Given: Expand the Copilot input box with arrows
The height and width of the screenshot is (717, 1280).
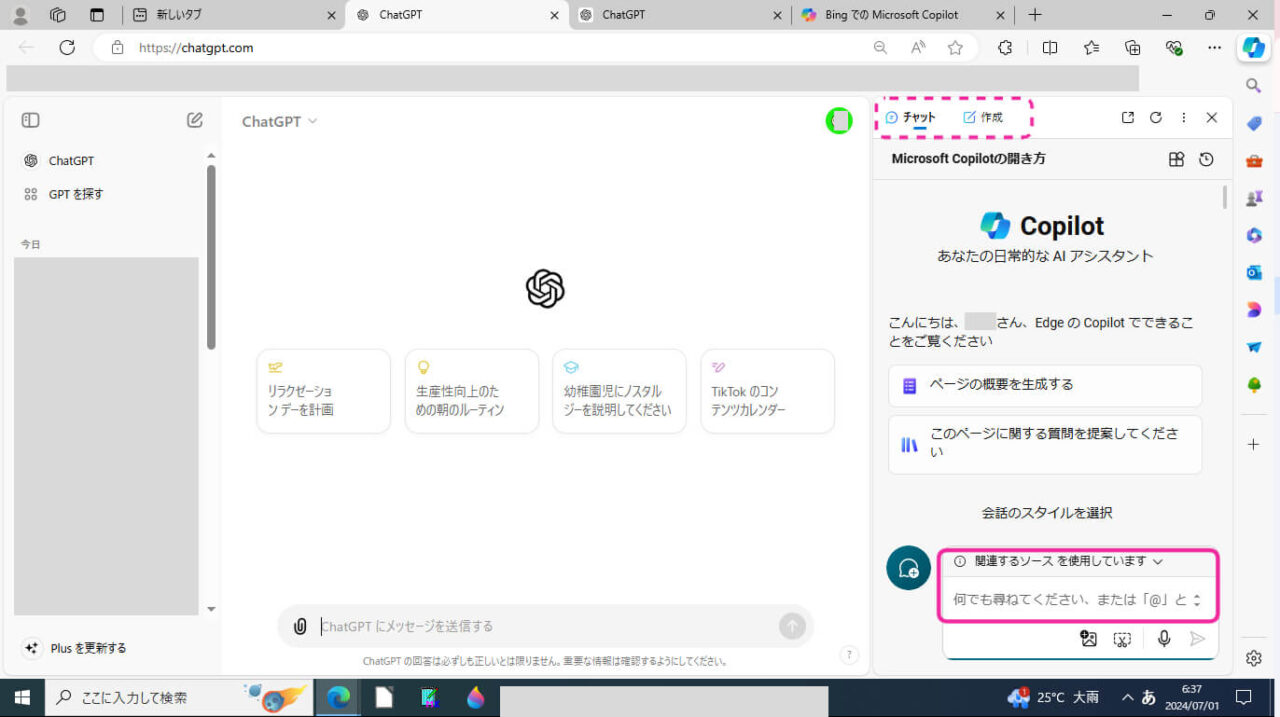Looking at the screenshot, I should tap(1197, 601).
